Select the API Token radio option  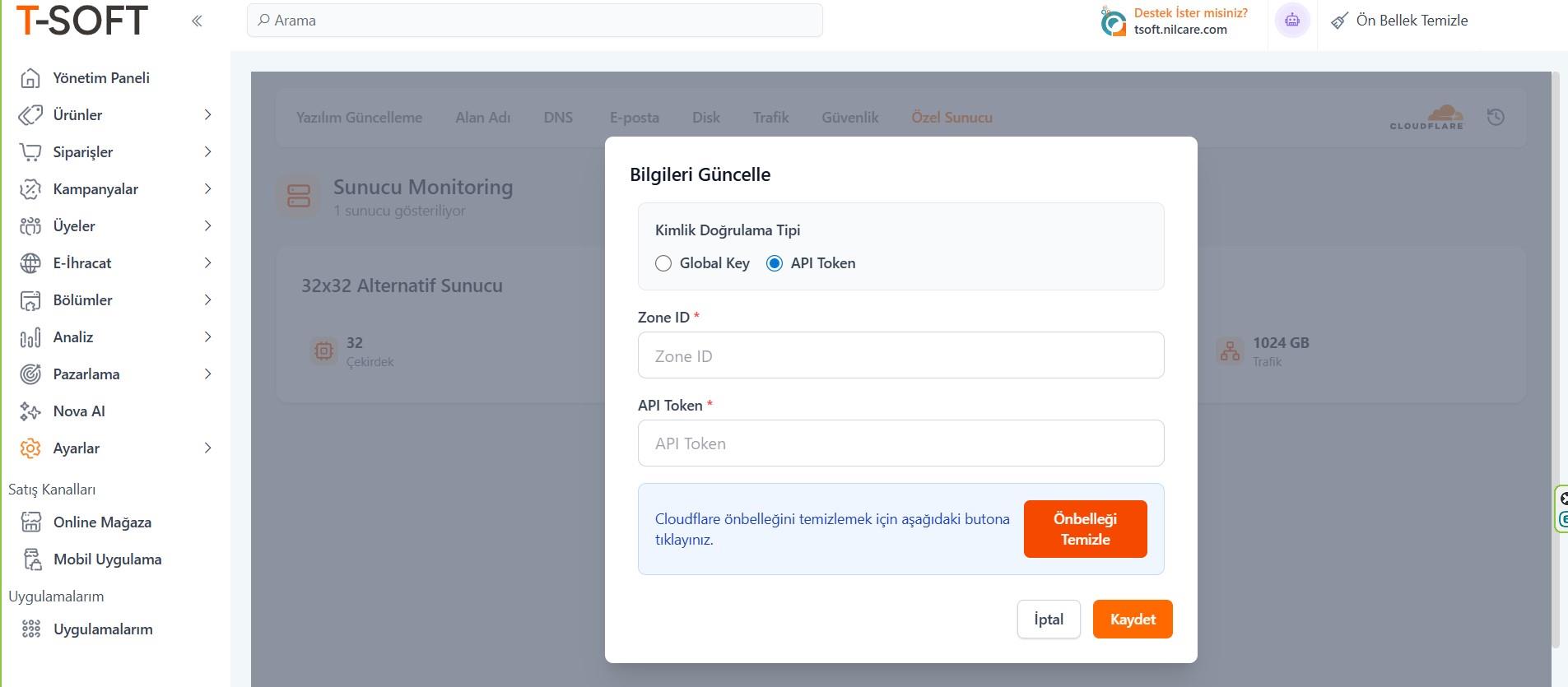(x=775, y=263)
